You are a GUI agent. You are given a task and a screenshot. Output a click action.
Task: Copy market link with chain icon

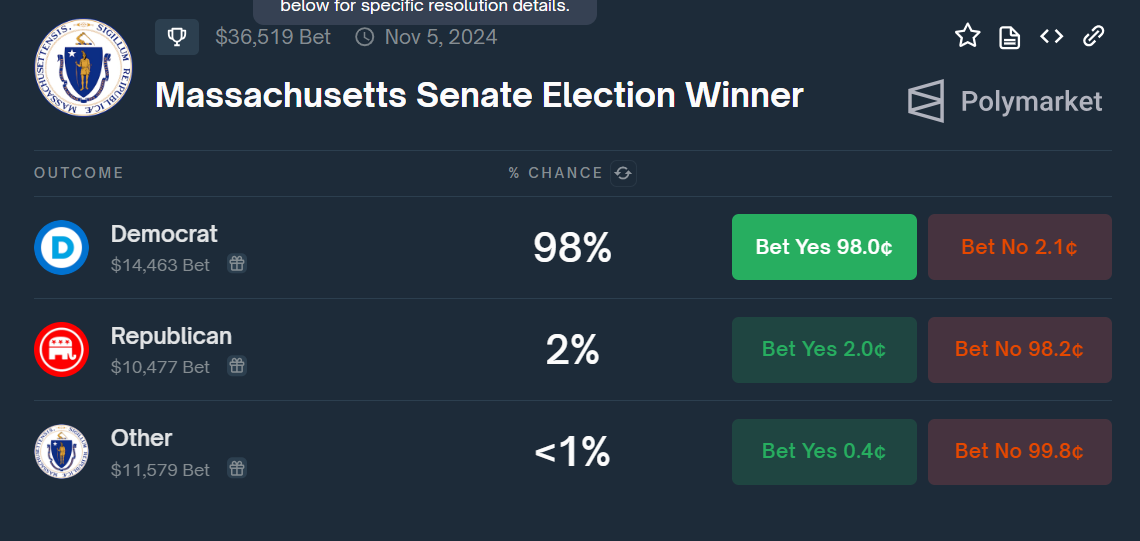click(x=1094, y=37)
